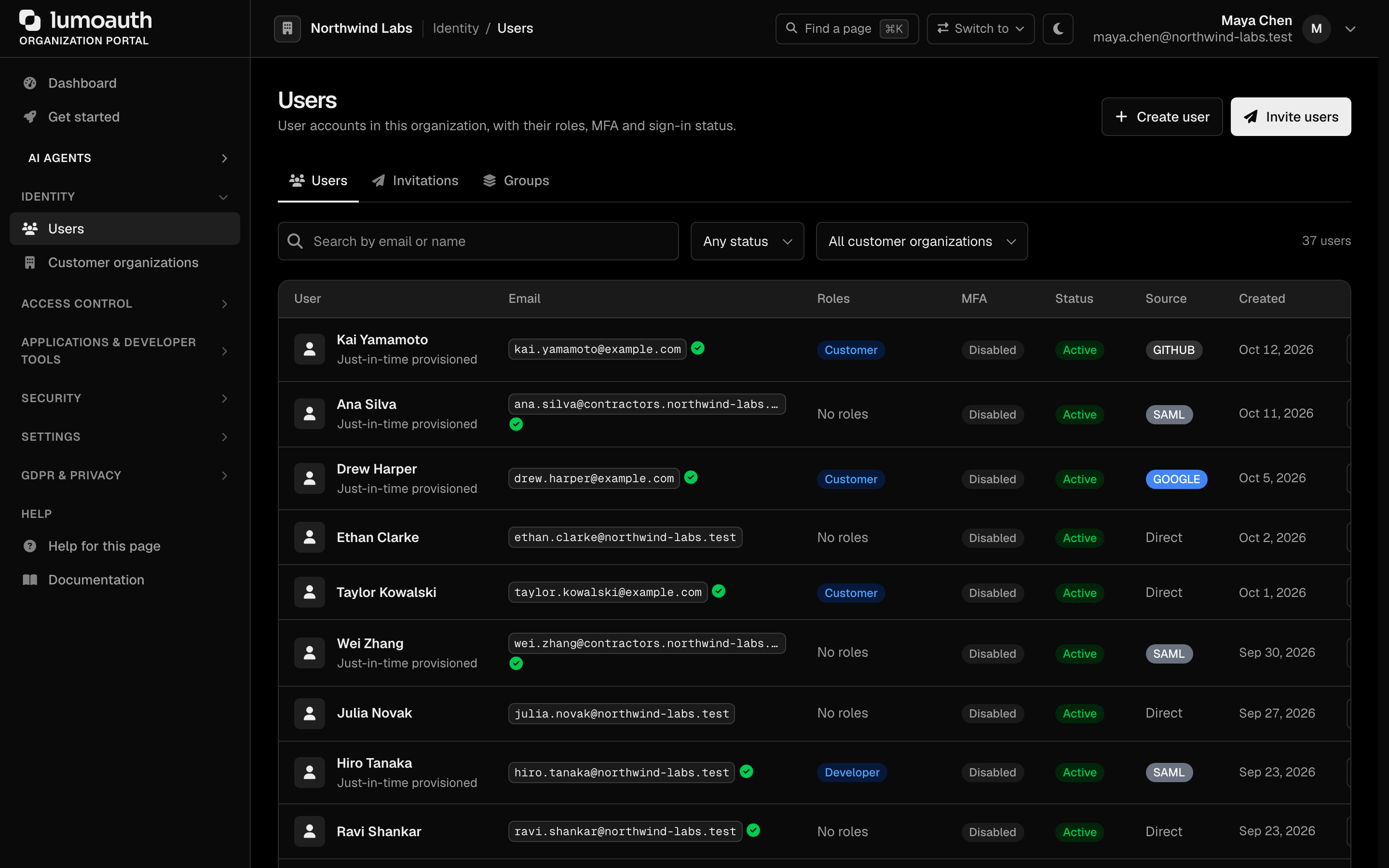Expand the Settings section
Image resolution: width=1389 pixels, height=868 pixels.
pos(124,436)
